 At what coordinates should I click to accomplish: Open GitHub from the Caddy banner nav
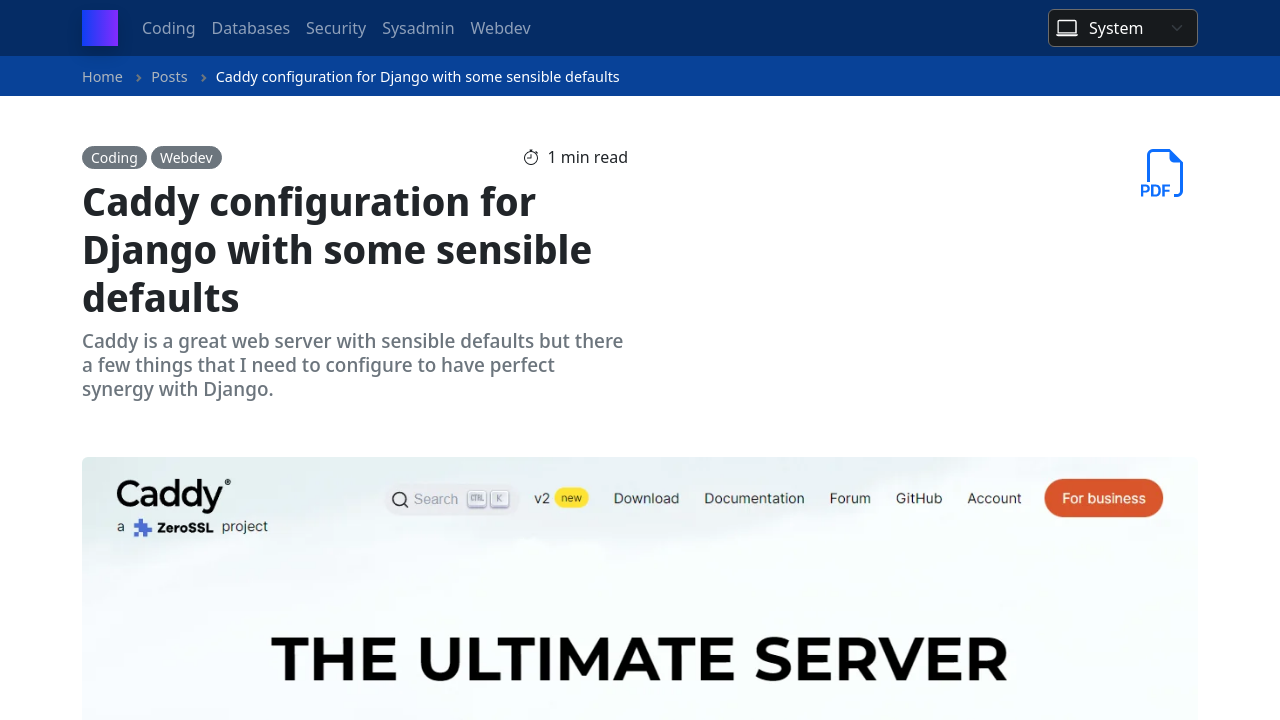pos(918,498)
